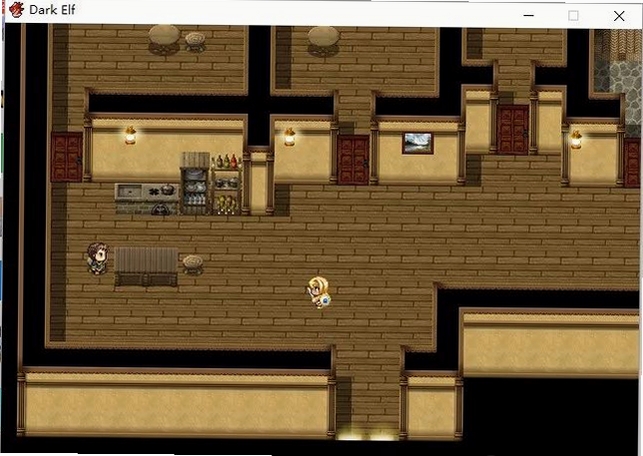Screen dimensions: 643x456
Task: Click the framed landscape painting on wall
Action: click(417, 143)
